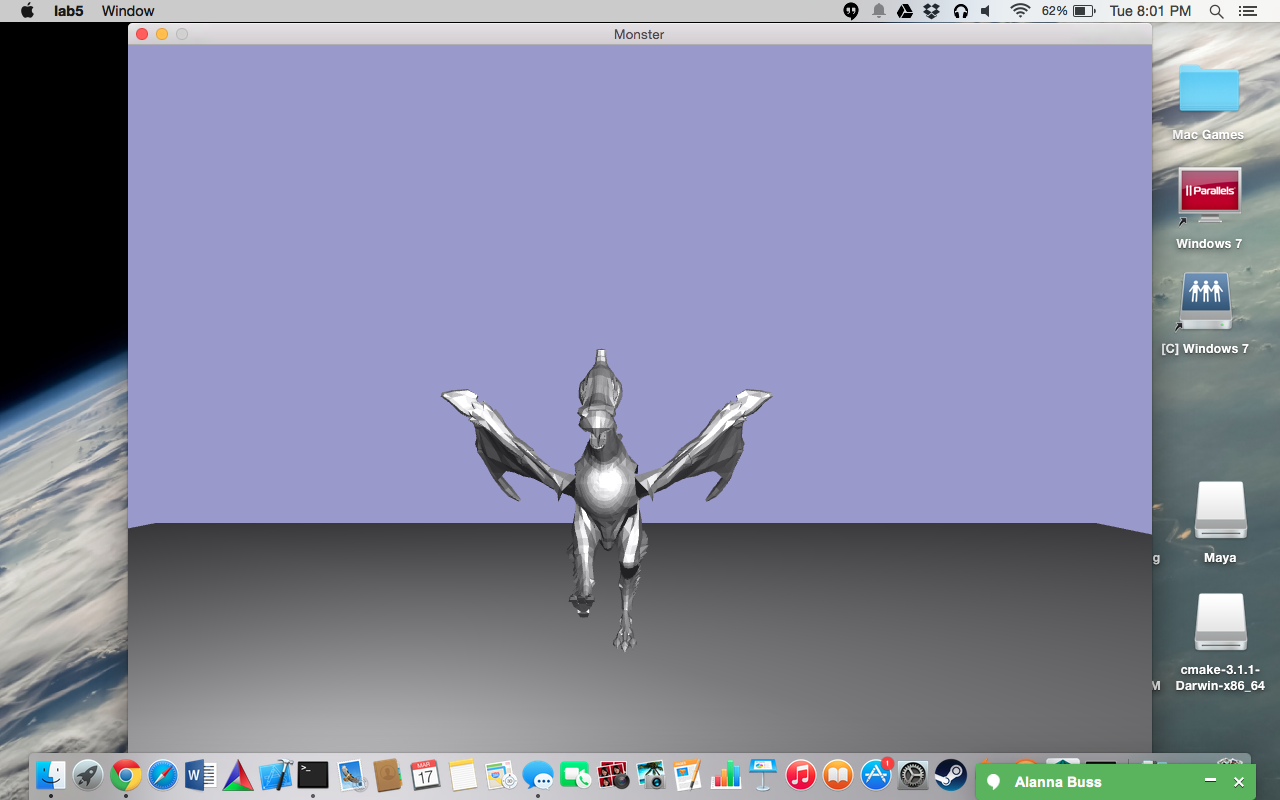Image resolution: width=1280 pixels, height=800 pixels.
Task: Select the [C] Windows 7 desktop shortcut
Action: [x=1205, y=315]
